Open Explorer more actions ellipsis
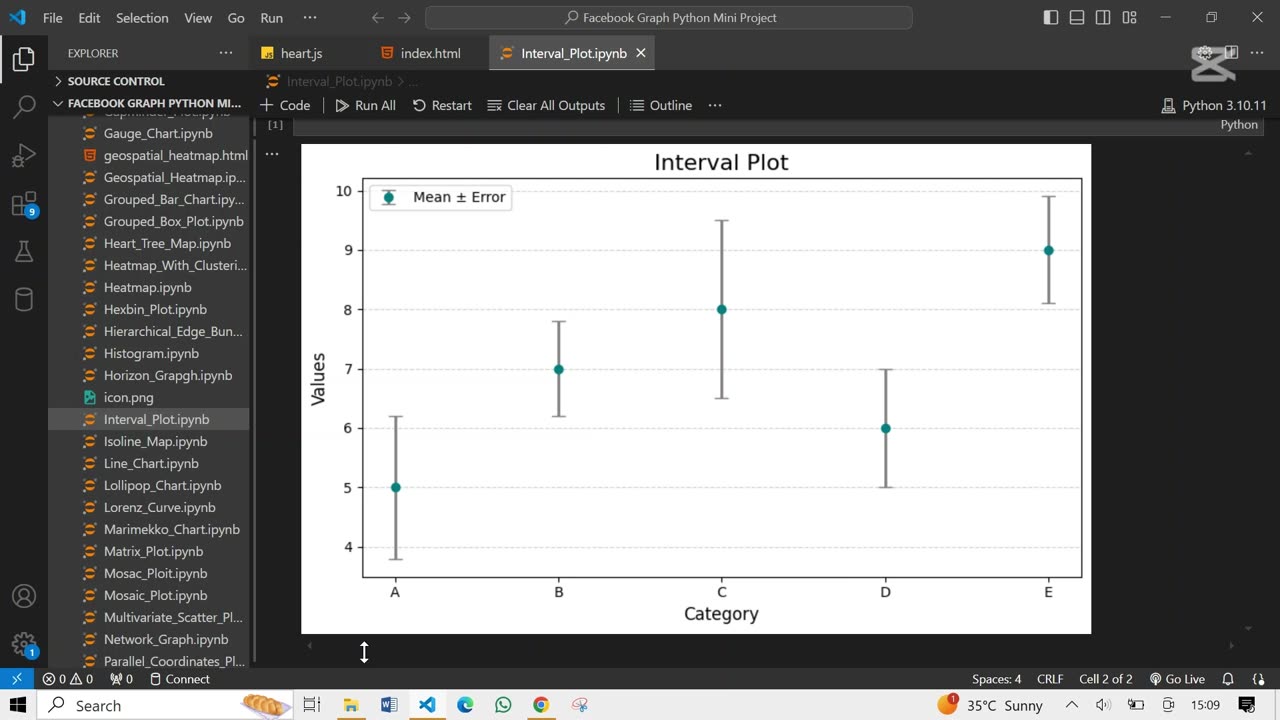This screenshot has height=720, width=1280. 226,53
